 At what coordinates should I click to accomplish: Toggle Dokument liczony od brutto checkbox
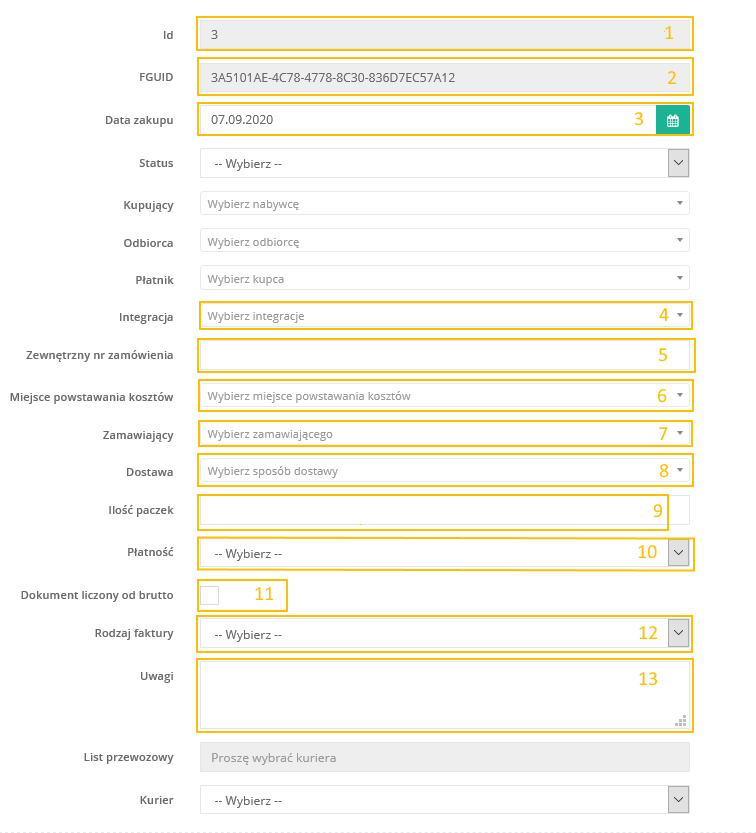click(209, 595)
